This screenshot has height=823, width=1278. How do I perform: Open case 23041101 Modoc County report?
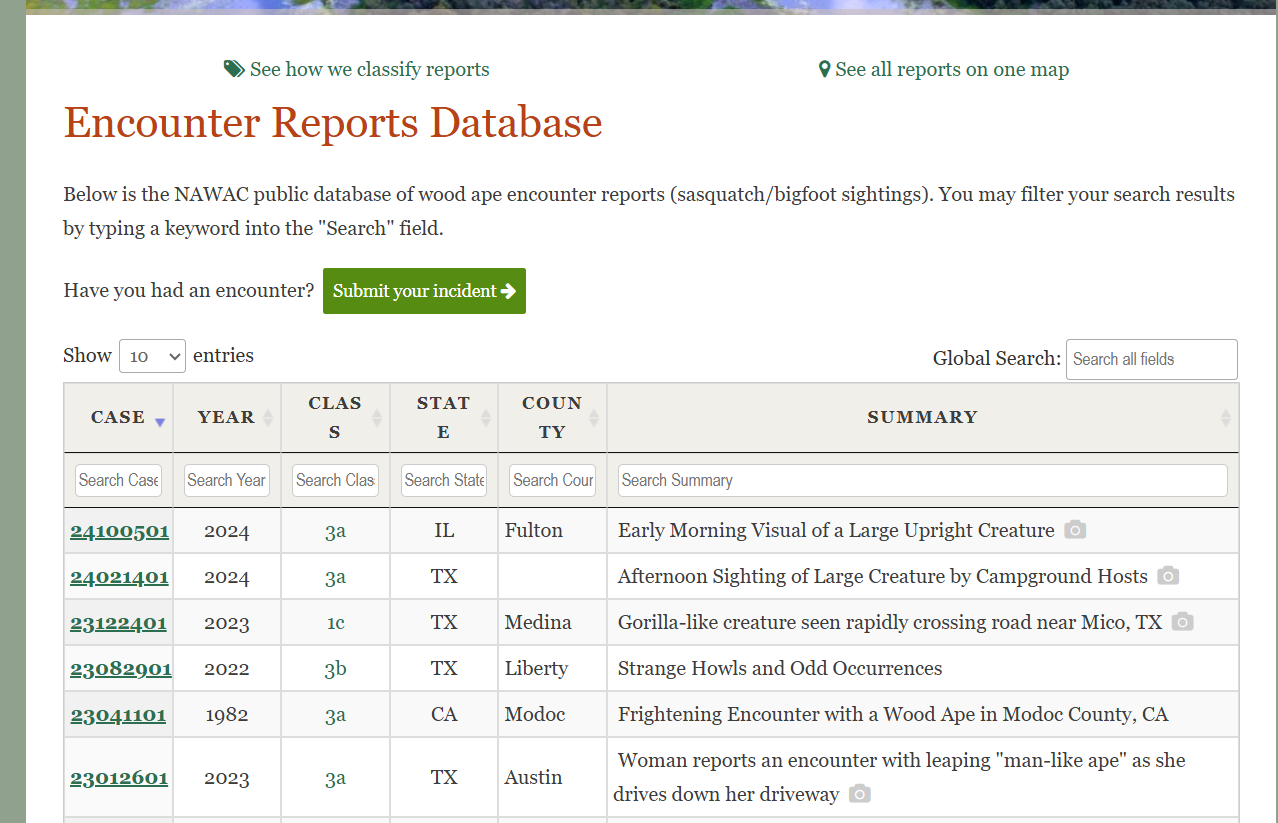click(x=118, y=715)
